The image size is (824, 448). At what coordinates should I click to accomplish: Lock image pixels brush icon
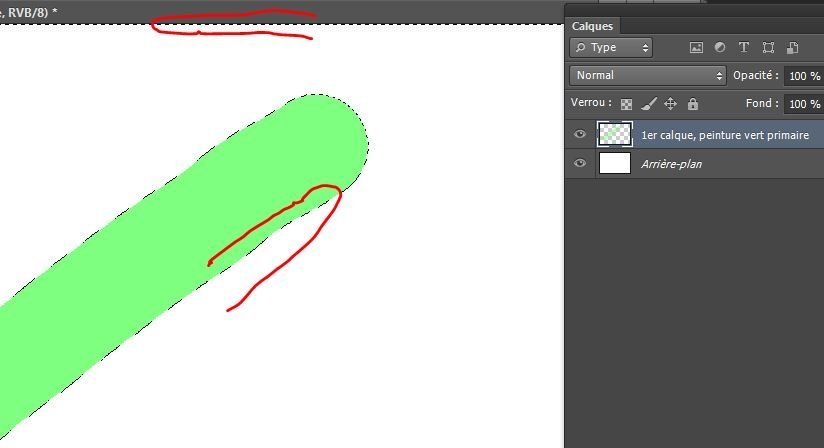(x=649, y=104)
